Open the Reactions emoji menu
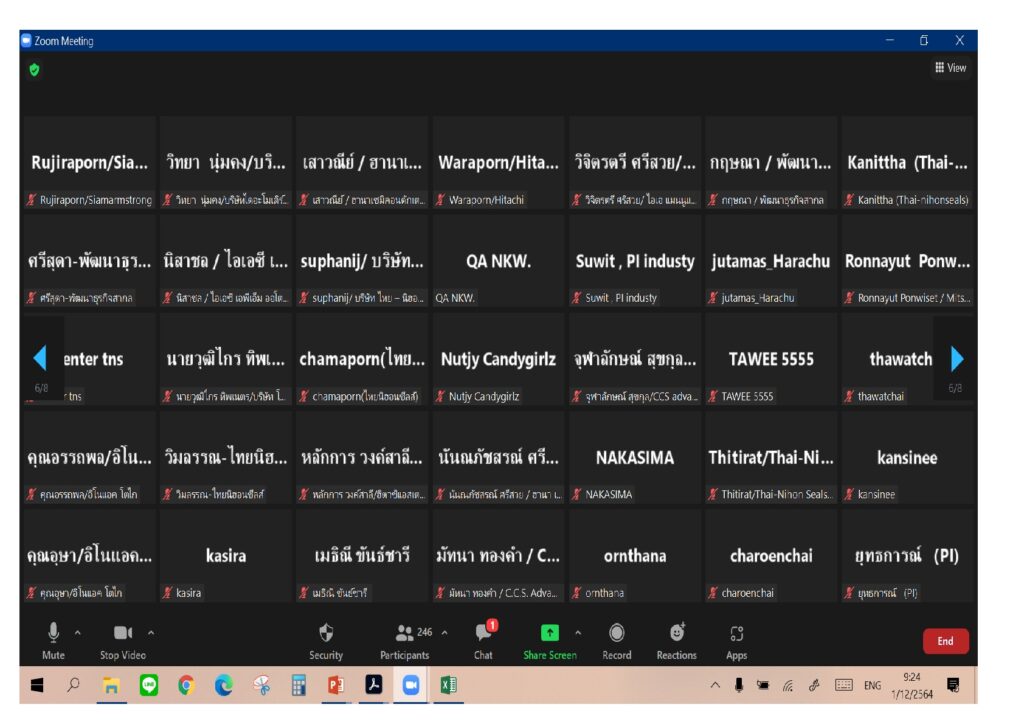This screenshot has width=1024, height=724. (677, 640)
